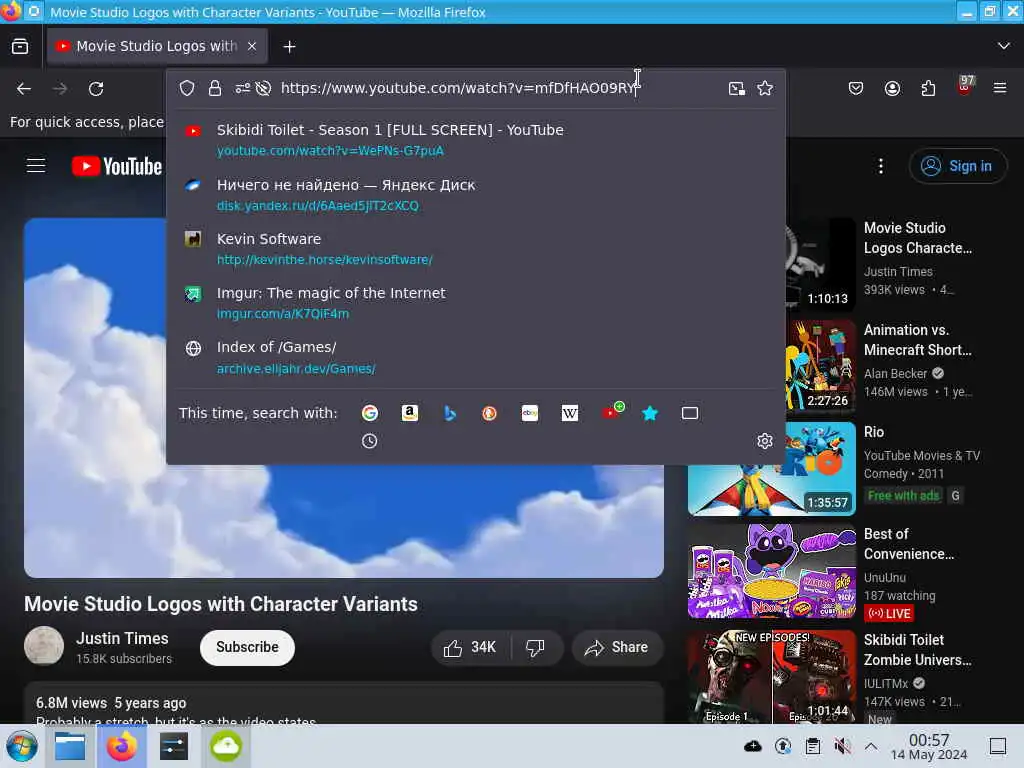Dislike this video
Viewport: 1024px width, 768px height.
point(536,647)
